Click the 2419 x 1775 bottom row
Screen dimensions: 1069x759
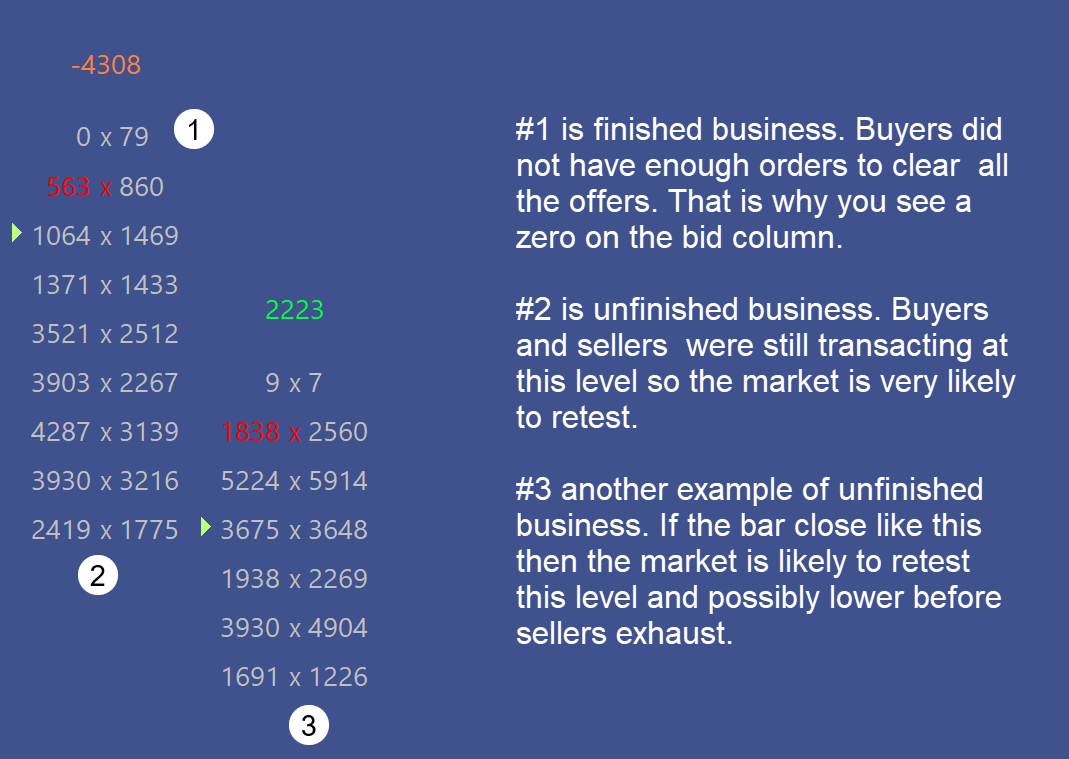[105, 530]
